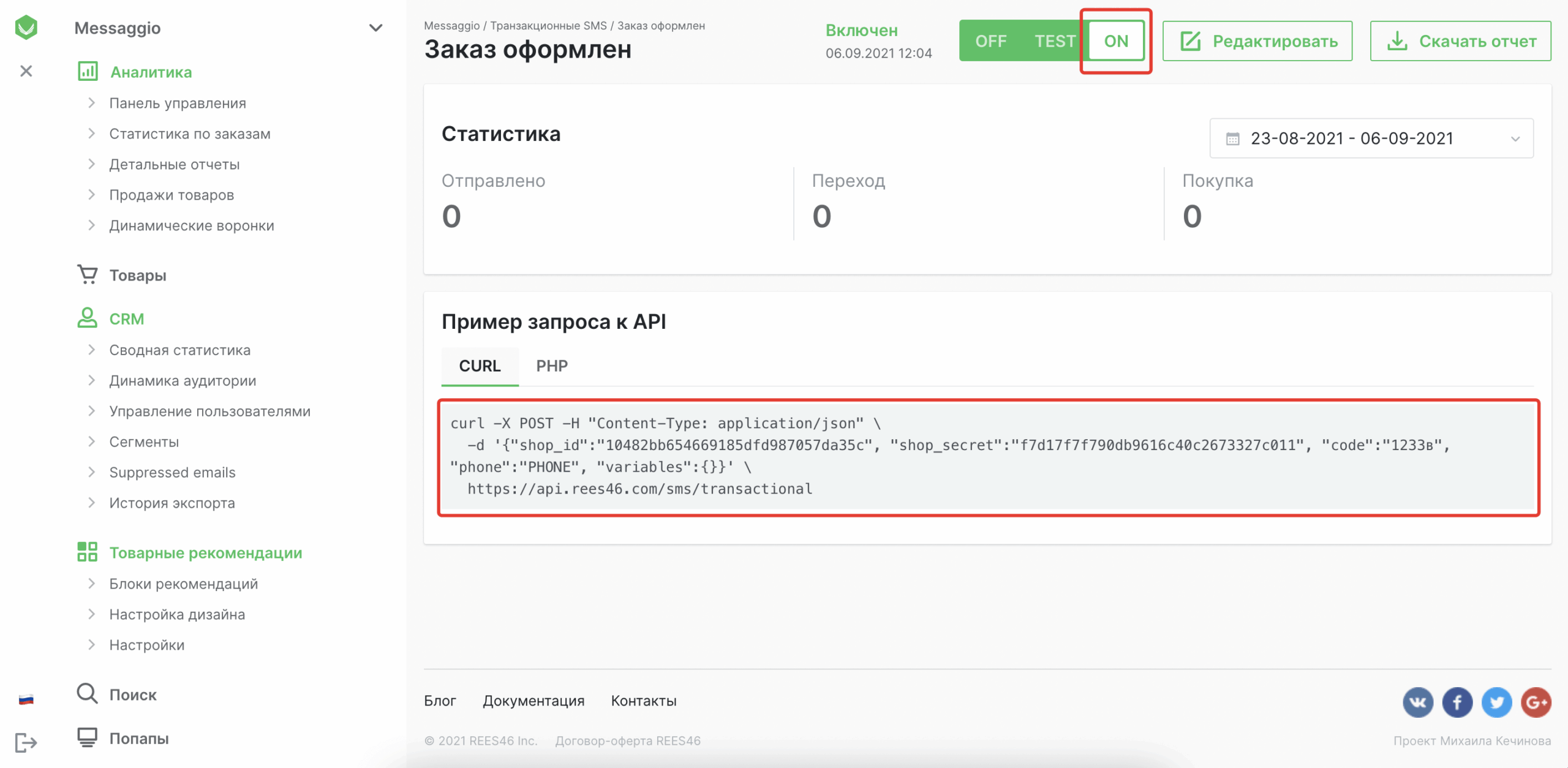Open the date range dropdown
The width and height of the screenshot is (1568, 768).
(x=1371, y=138)
